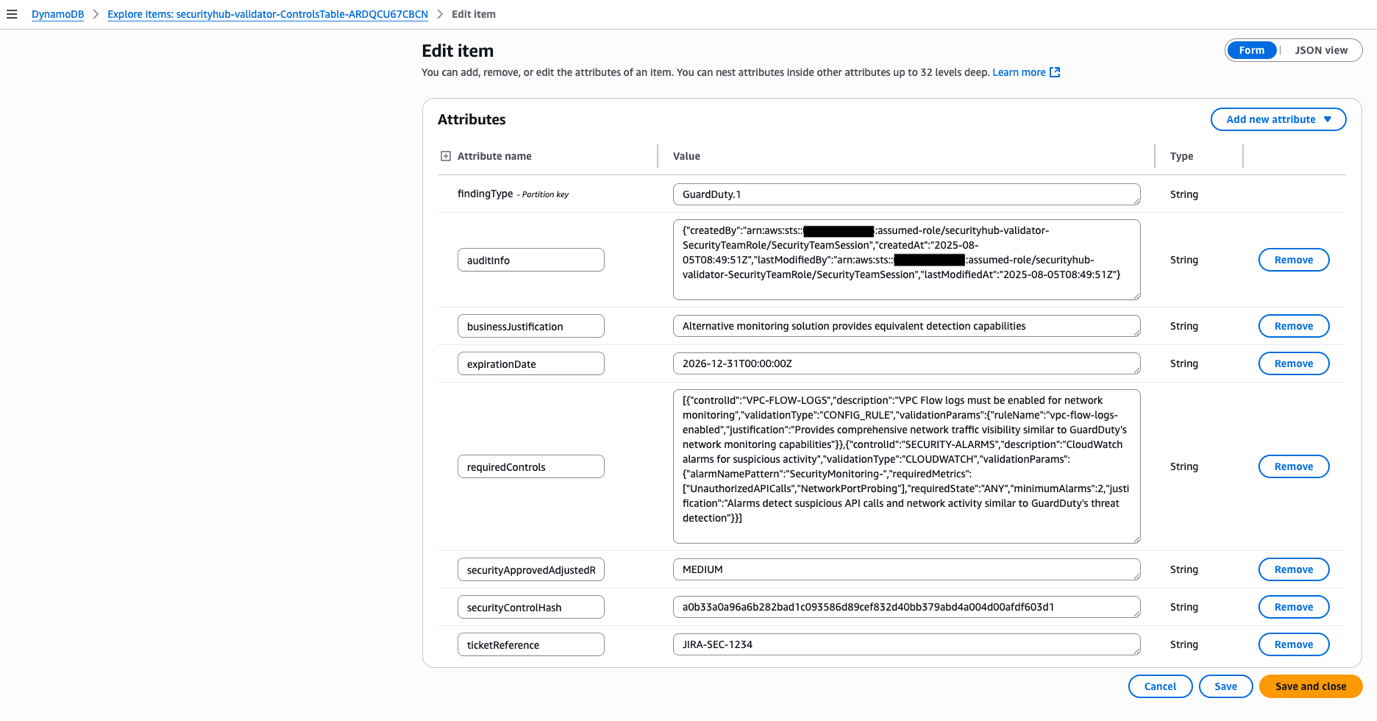Click the Edit item breadcrumb text
Screen dimensions: 1377x721
473,14
